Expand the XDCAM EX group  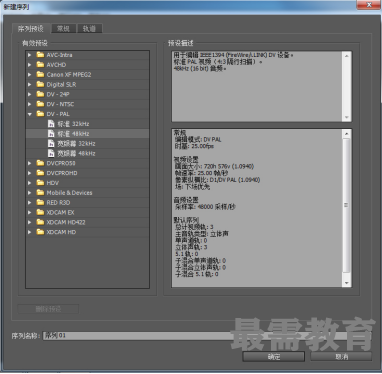click(x=30, y=212)
